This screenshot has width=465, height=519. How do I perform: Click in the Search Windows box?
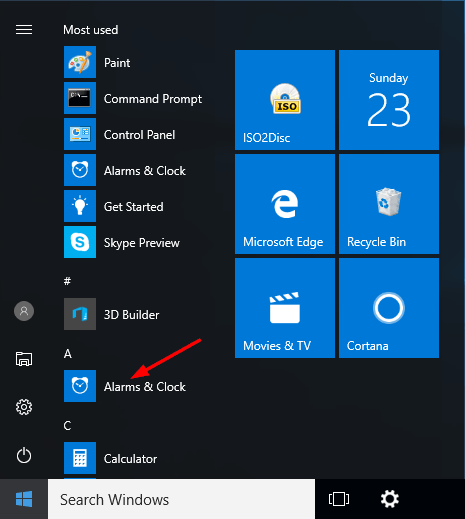(x=181, y=499)
